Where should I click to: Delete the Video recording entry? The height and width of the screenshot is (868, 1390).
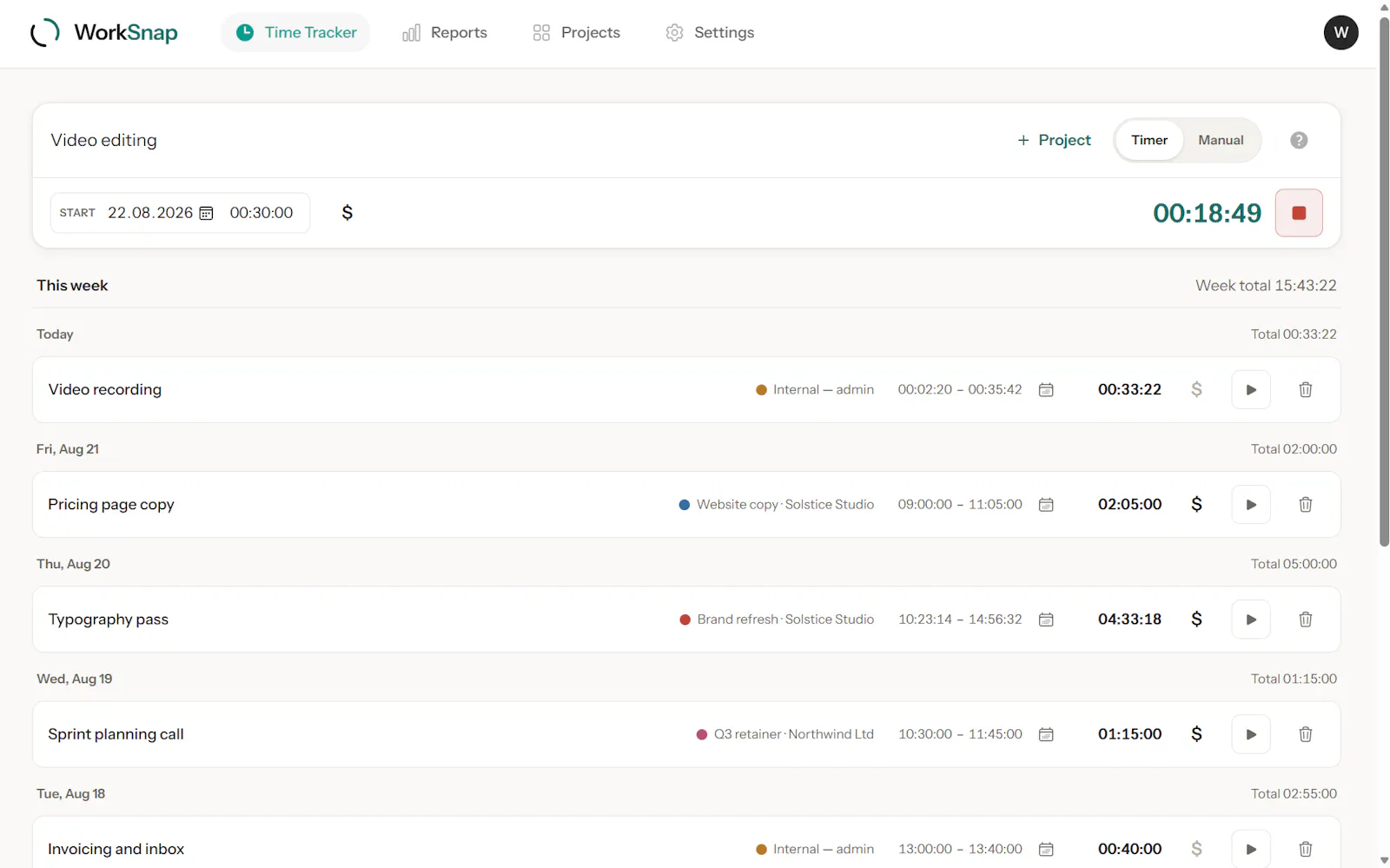pos(1305,390)
